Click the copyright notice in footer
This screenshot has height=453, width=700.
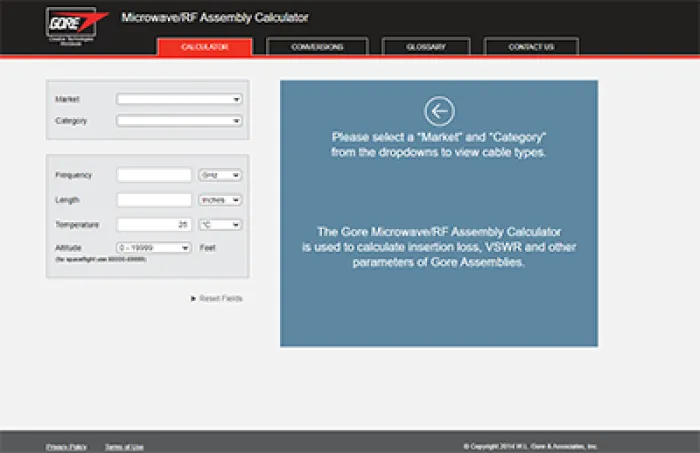[530, 446]
